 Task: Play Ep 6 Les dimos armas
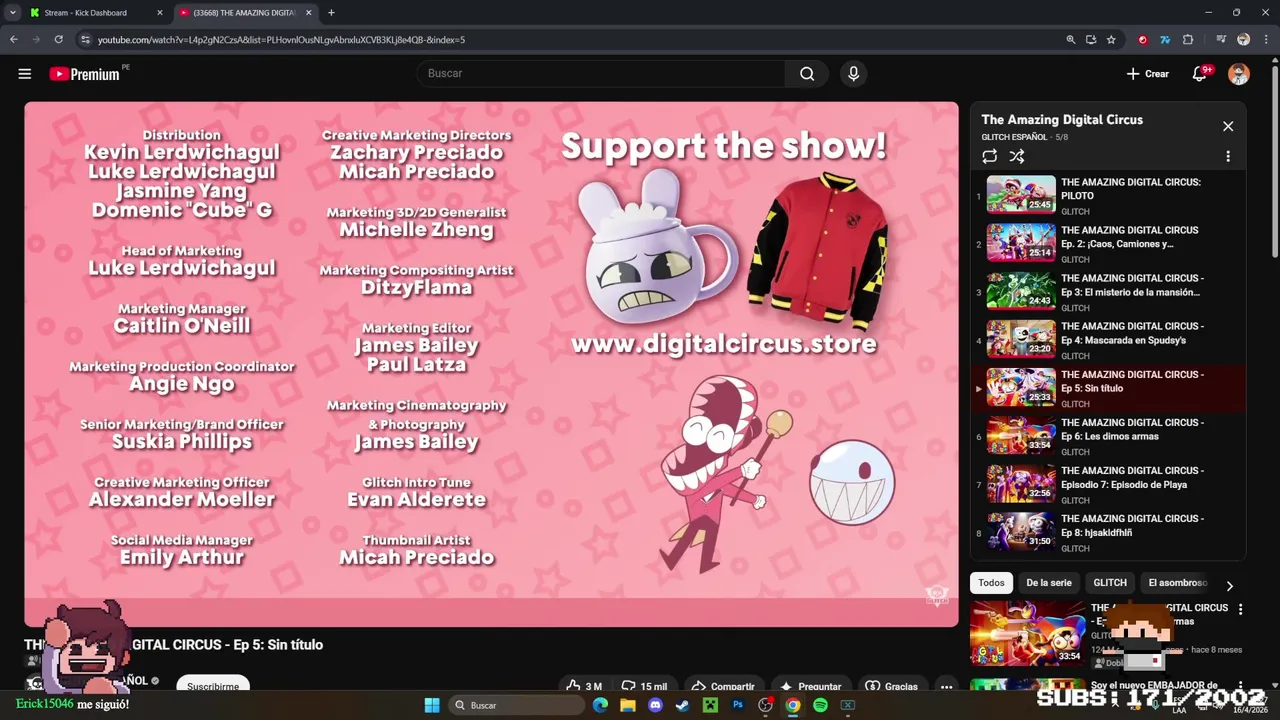coord(1107,435)
